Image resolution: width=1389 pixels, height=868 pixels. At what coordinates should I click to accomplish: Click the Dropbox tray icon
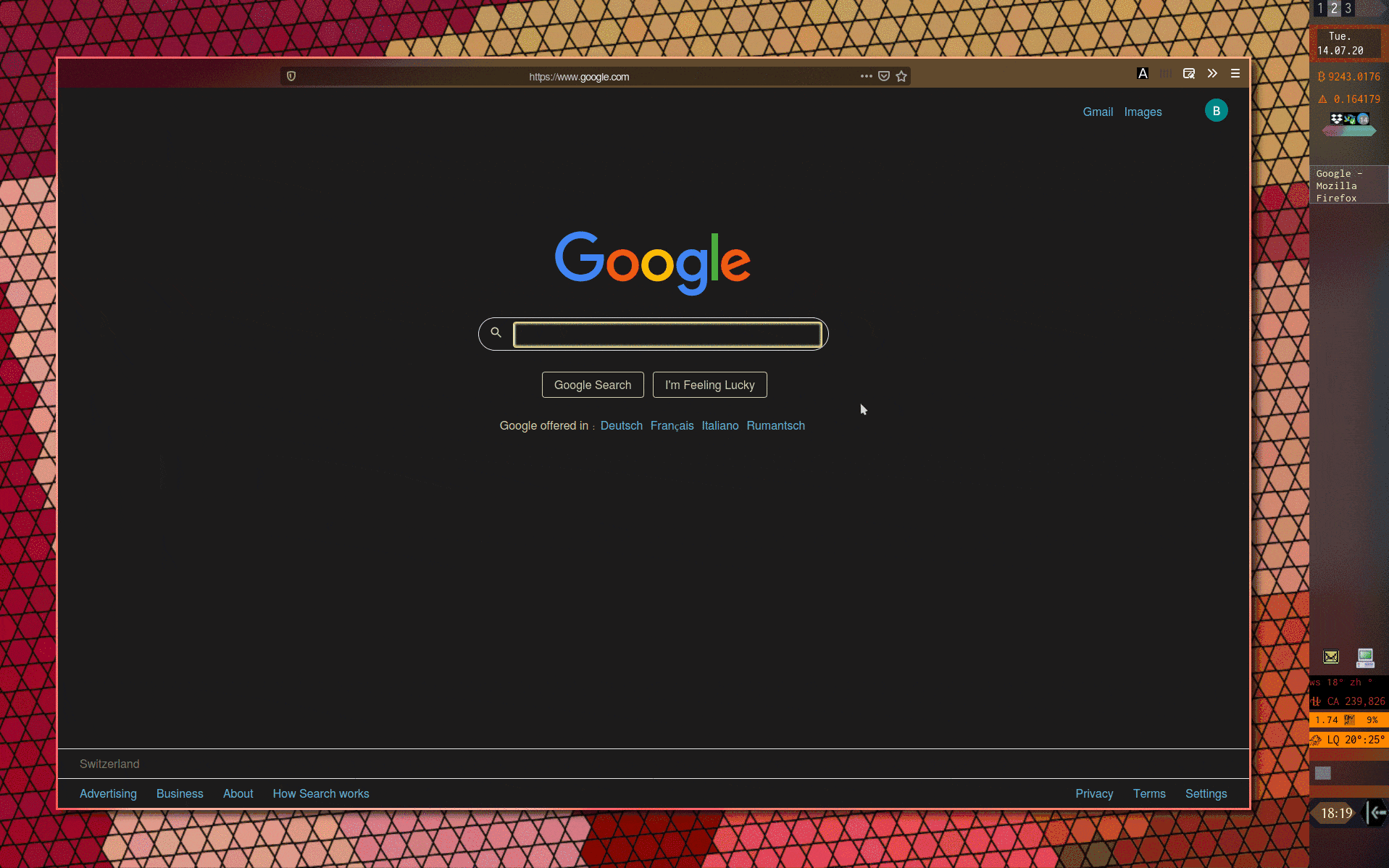pos(1337,119)
